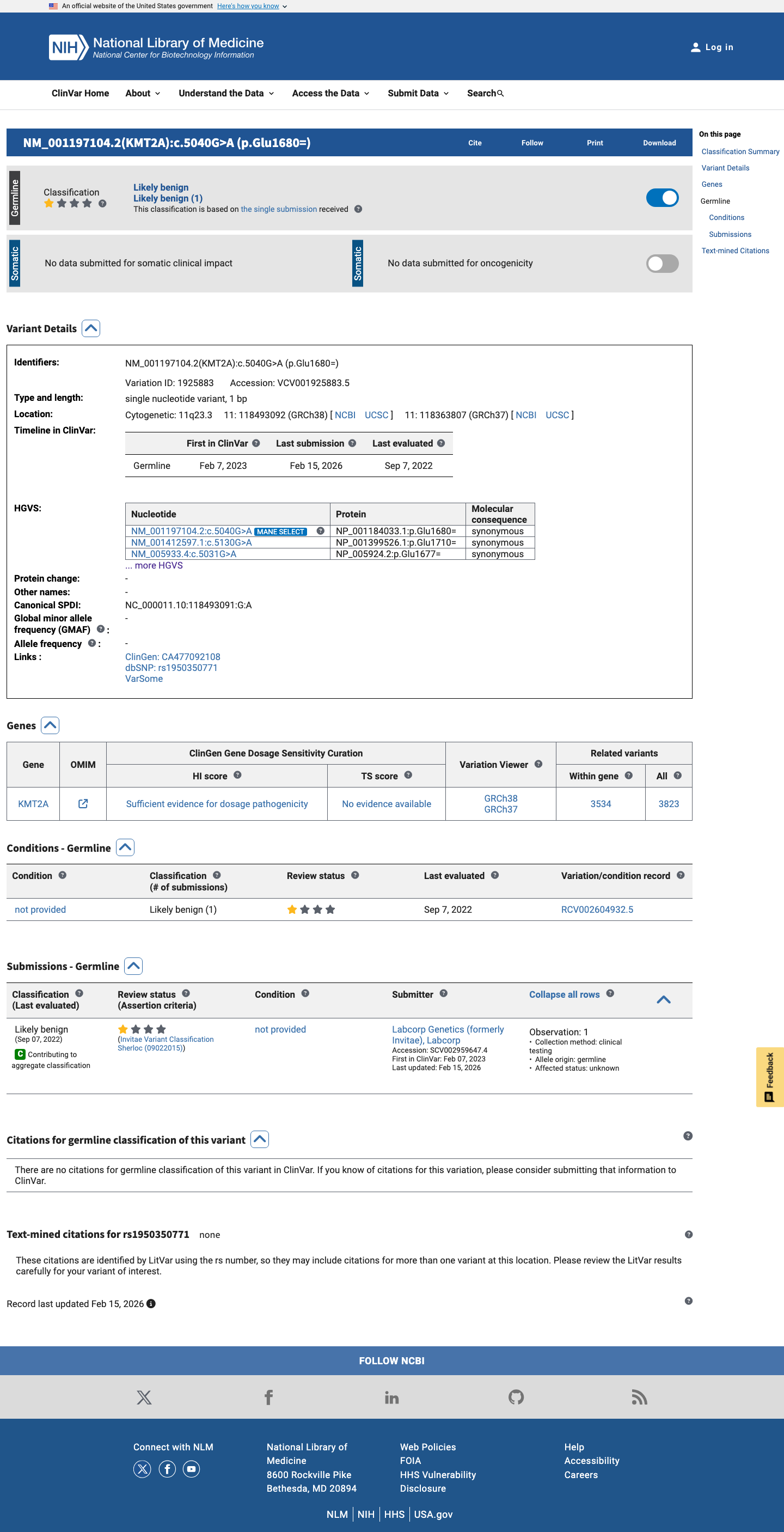Open Within gene count 3534 link
This screenshot has height=1532, width=784.
click(x=601, y=803)
